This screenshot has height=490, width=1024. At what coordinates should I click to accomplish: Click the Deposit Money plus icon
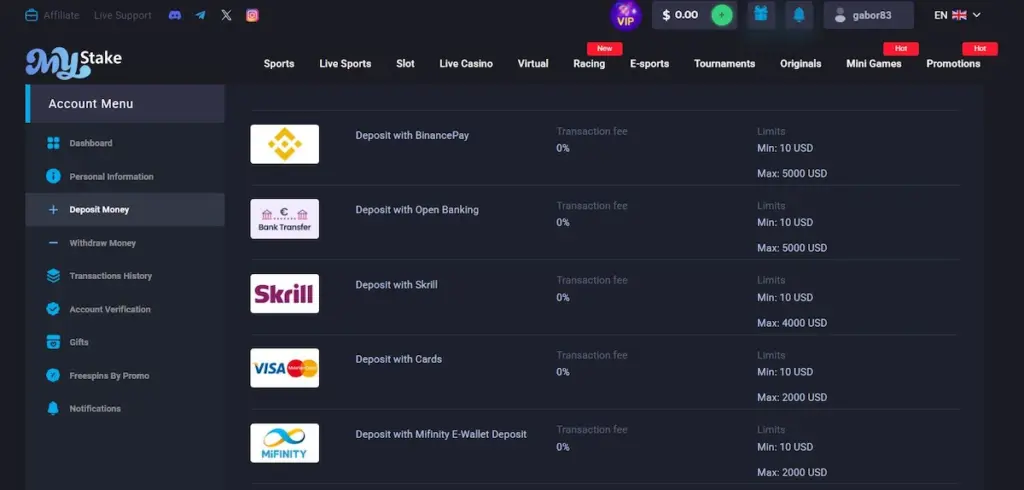point(54,210)
